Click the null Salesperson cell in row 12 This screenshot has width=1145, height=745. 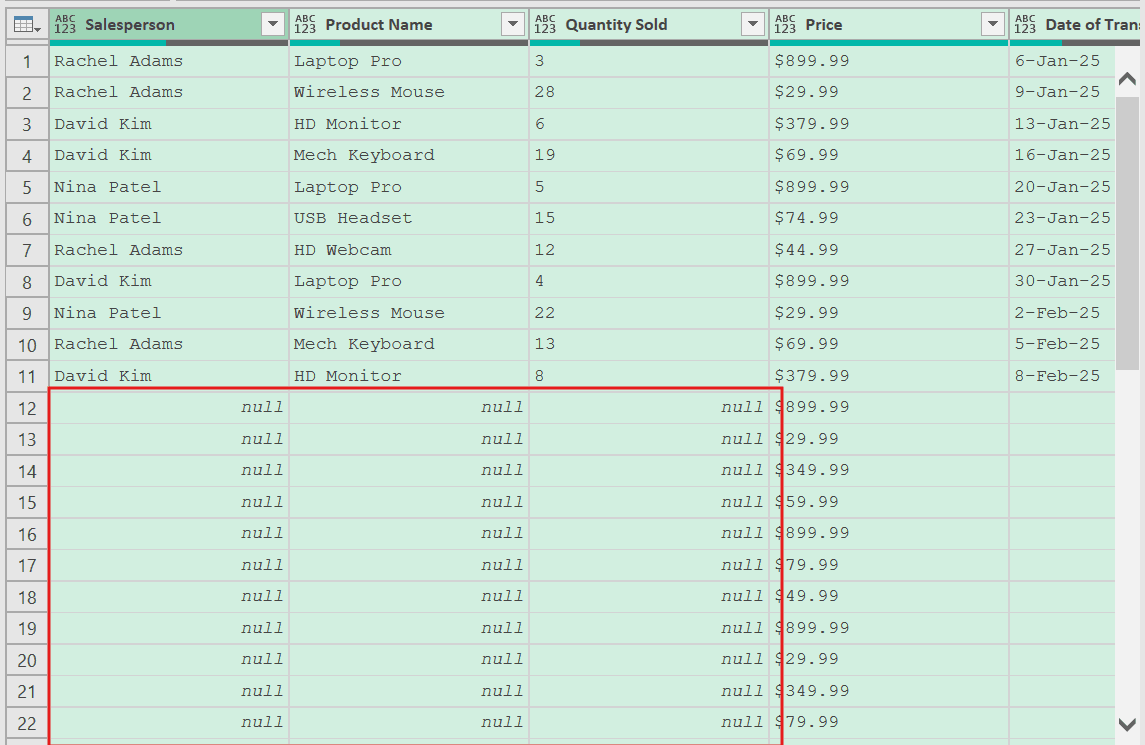170,407
